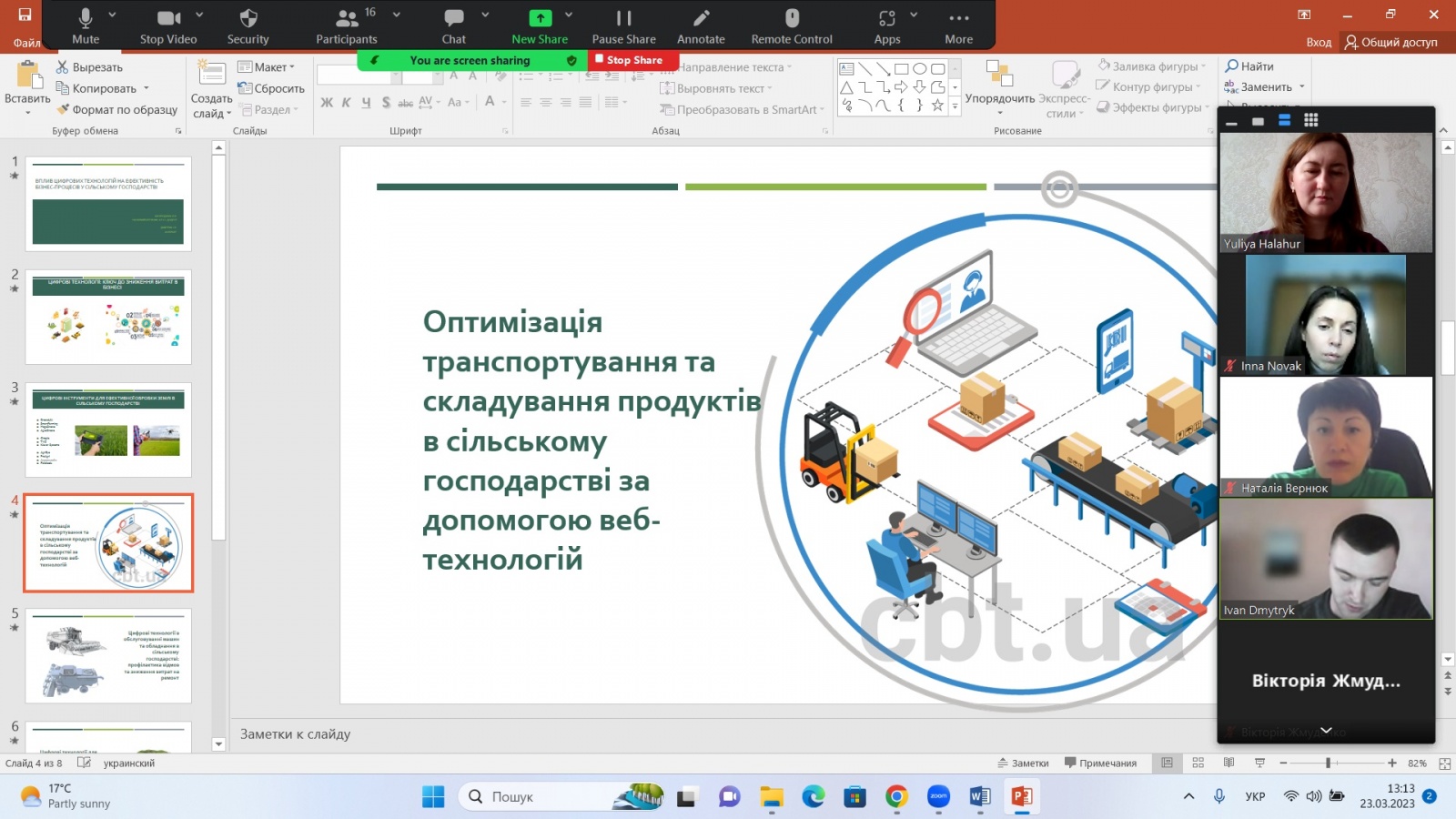Open Примечания comments pane
This screenshot has height=819, width=1456.
(x=1100, y=763)
